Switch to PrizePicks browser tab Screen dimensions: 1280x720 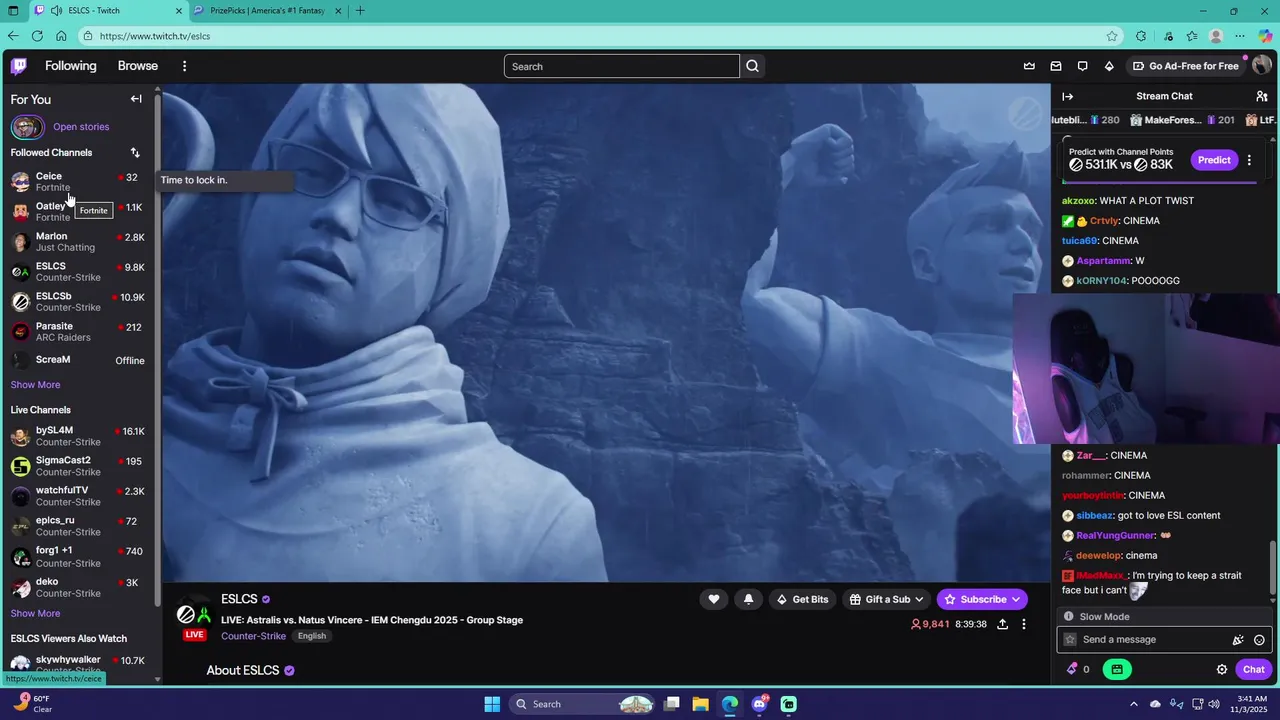(x=269, y=11)
